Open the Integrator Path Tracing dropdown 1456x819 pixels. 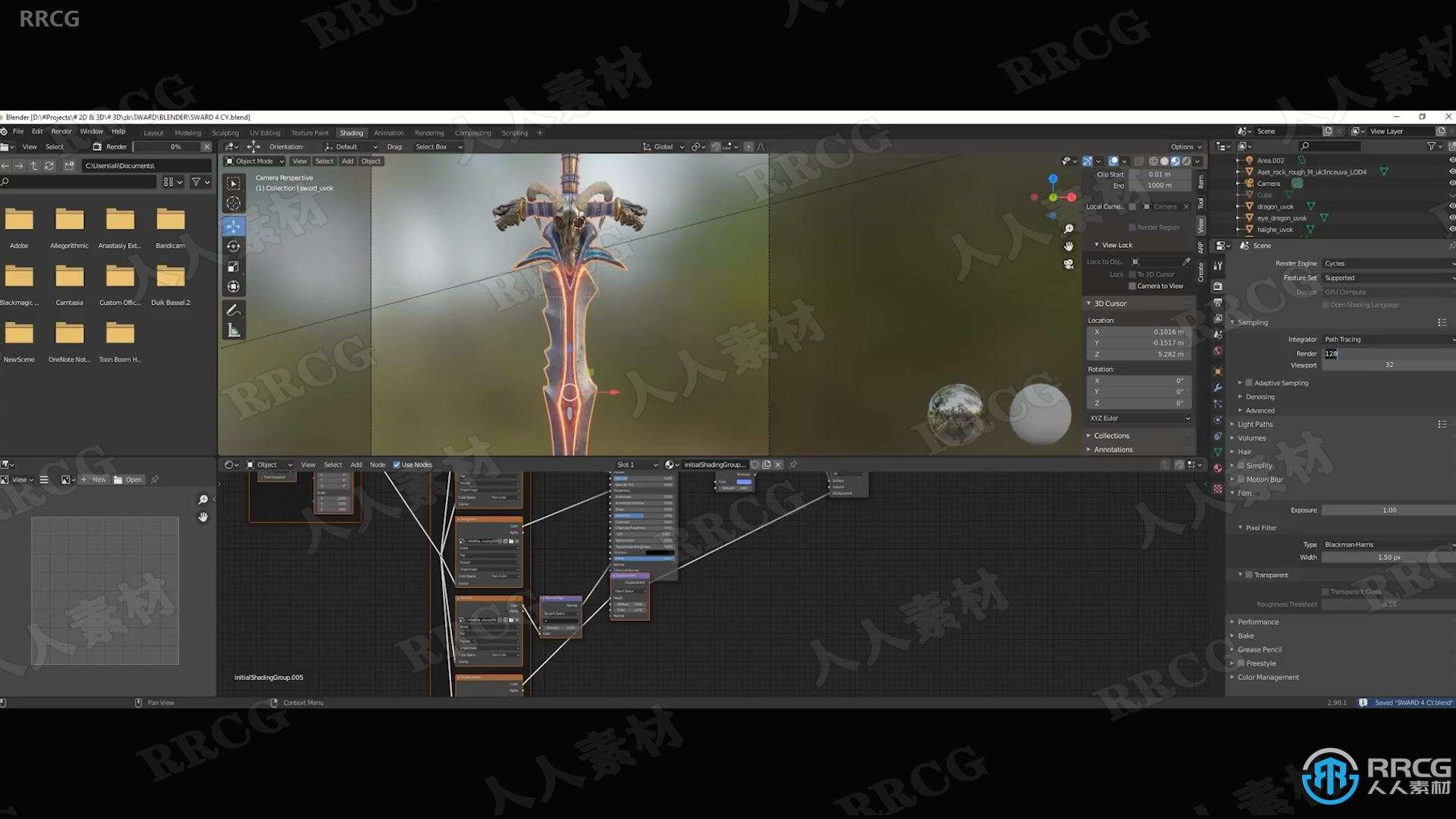[1389, 339]
